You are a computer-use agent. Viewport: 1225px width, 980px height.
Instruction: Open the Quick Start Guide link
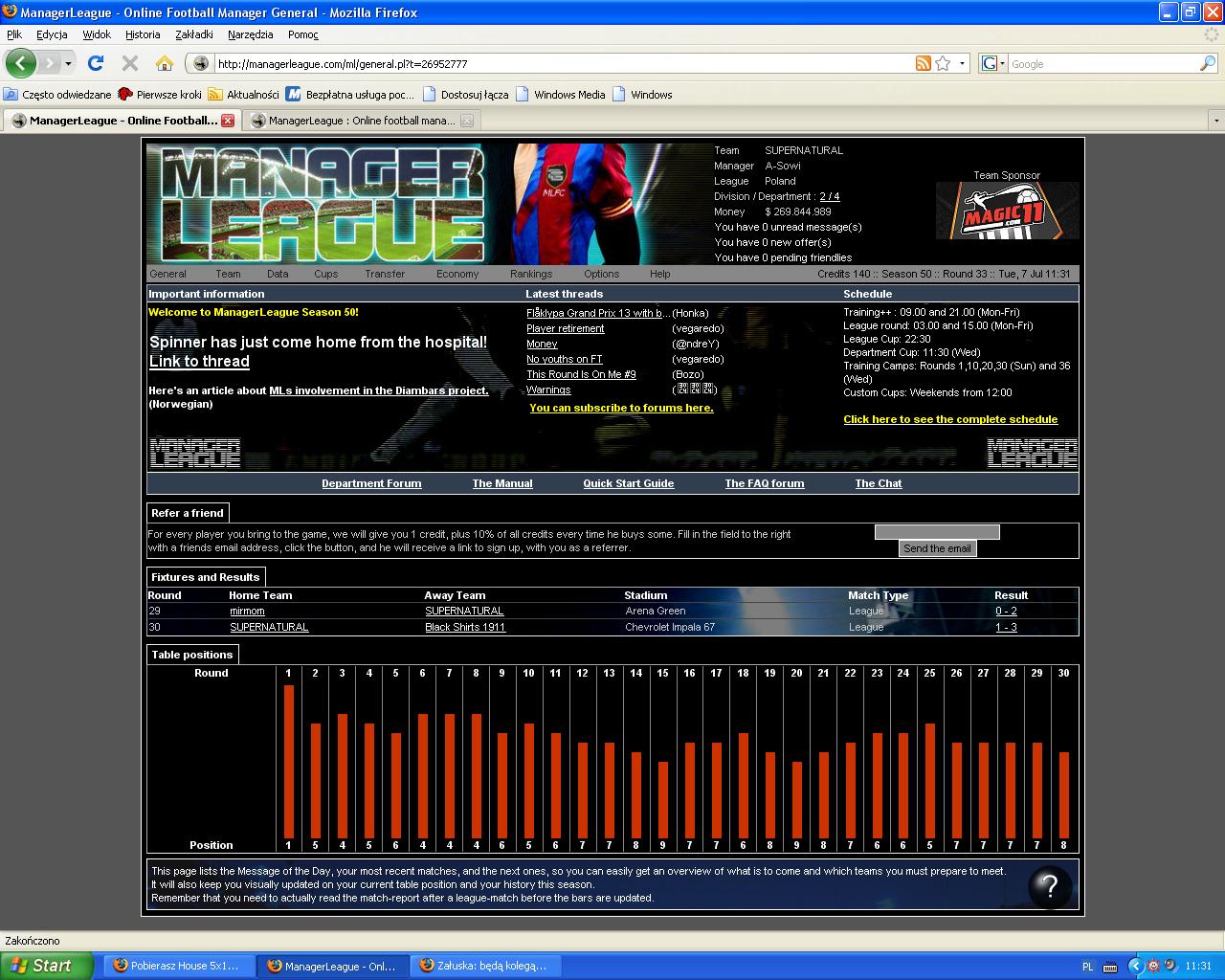[629, 483]
